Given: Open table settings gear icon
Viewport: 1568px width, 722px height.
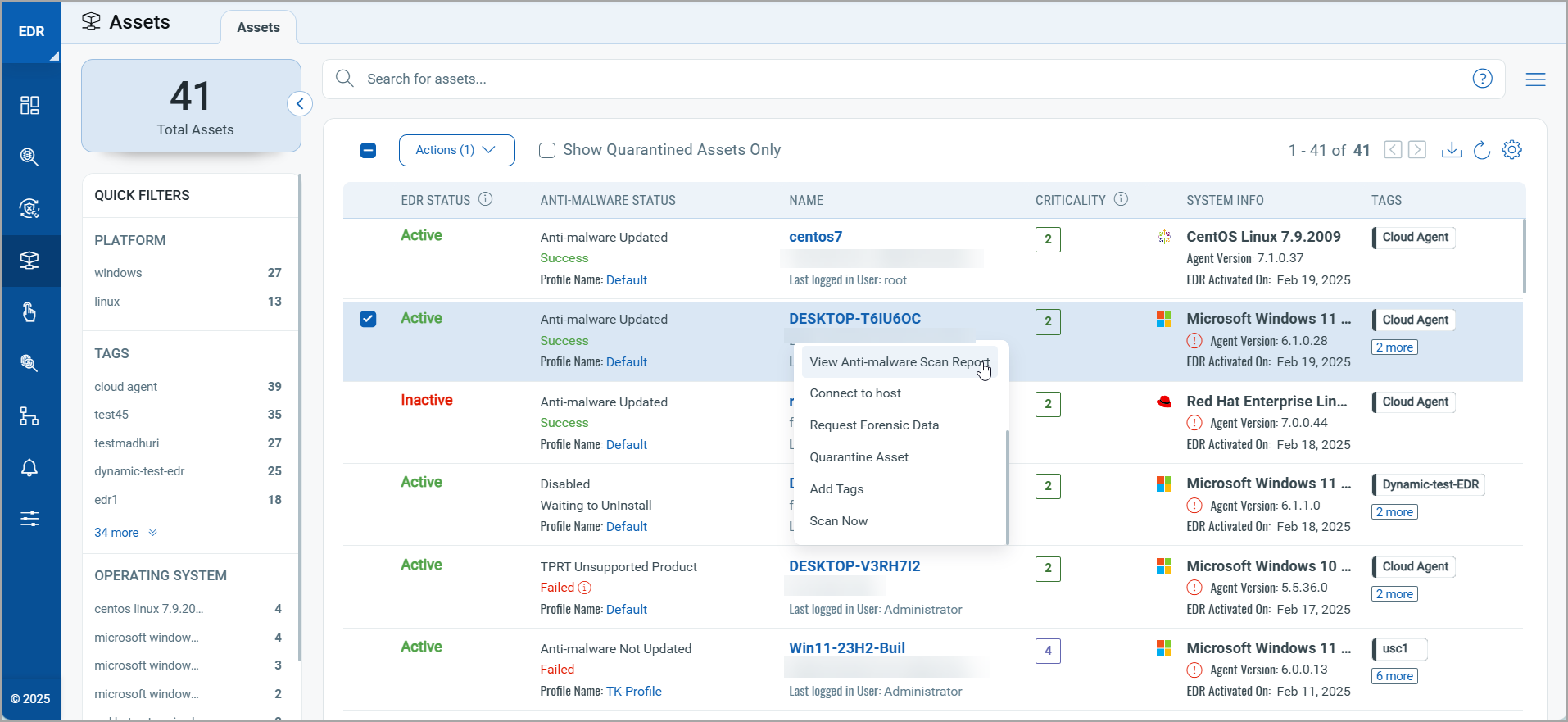Looking at the screenshot, I should [x=1511, y=150].
